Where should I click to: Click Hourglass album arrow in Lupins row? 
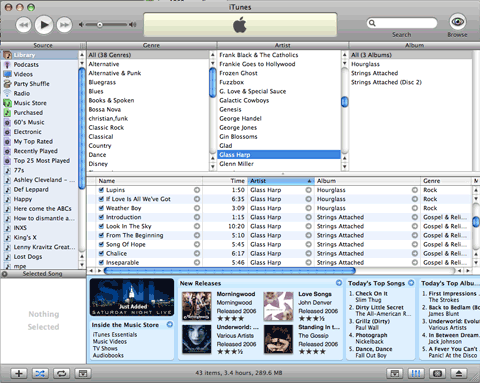coord(415,190)
